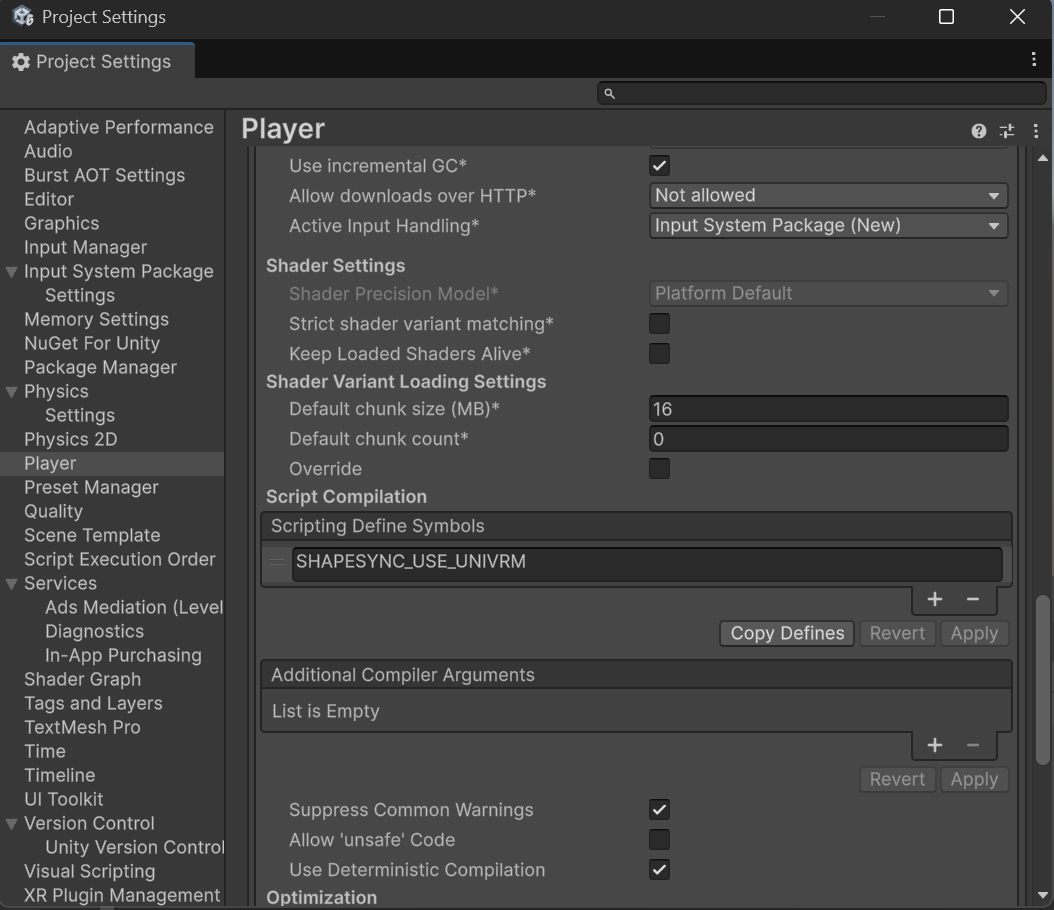Screen dimensions: 1054x910
Task: Toggle Use Deterministic Compilation checkbox
Action: [659, 870]
